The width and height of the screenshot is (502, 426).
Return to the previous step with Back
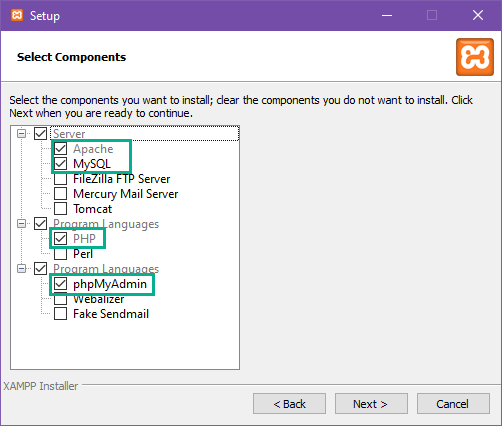click(x=289, y=404)
